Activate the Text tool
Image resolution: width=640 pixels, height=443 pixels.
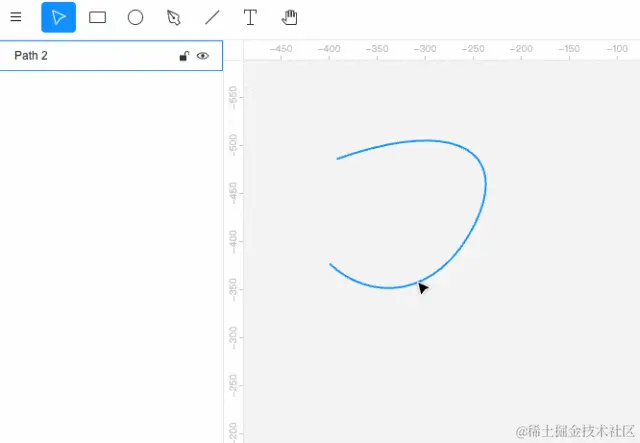pos(250,18)
